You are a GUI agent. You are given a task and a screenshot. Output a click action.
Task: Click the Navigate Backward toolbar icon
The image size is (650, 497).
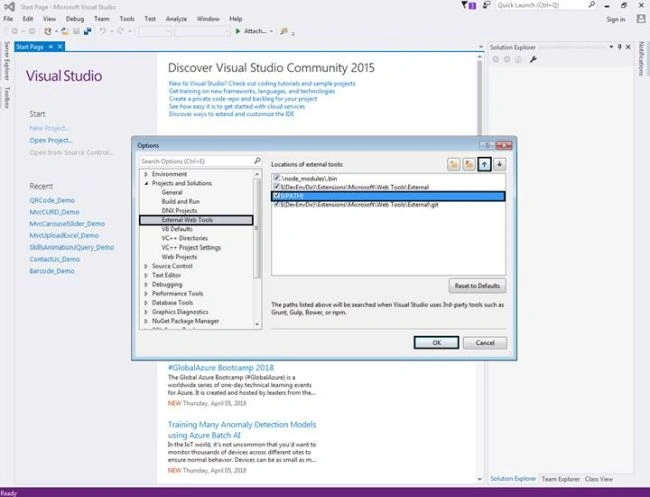15,31
